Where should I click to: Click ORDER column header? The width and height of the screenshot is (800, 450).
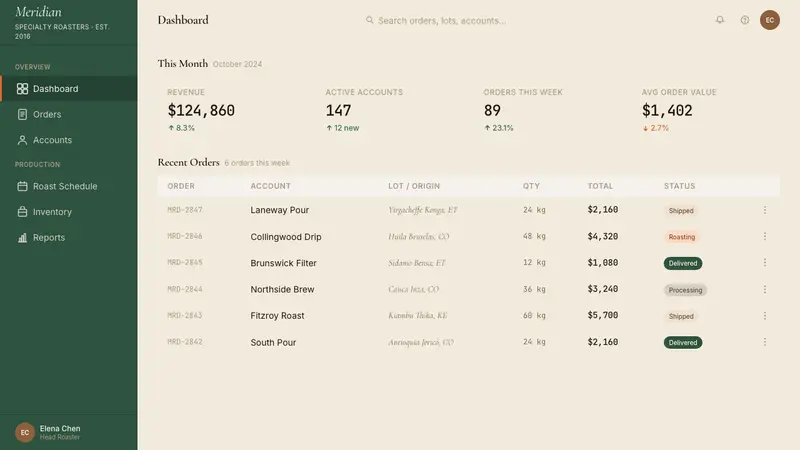(181, 186)
